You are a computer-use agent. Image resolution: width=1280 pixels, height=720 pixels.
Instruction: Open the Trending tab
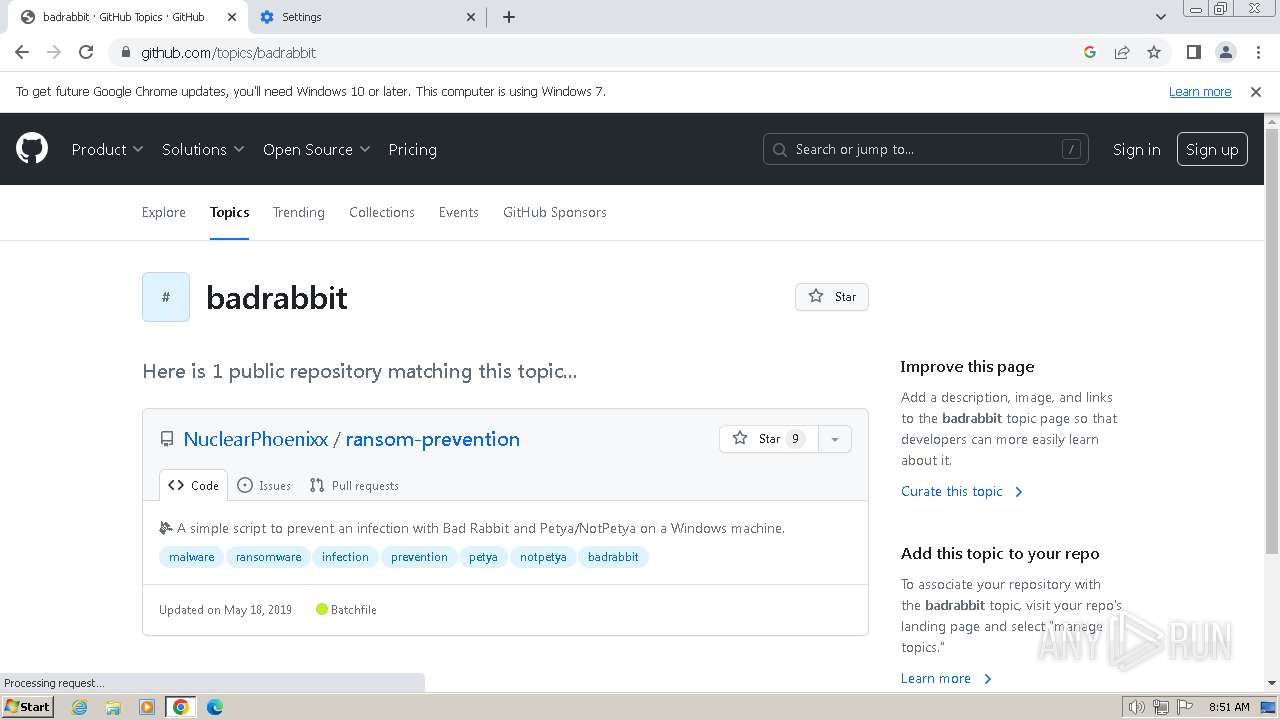(299, 212)
